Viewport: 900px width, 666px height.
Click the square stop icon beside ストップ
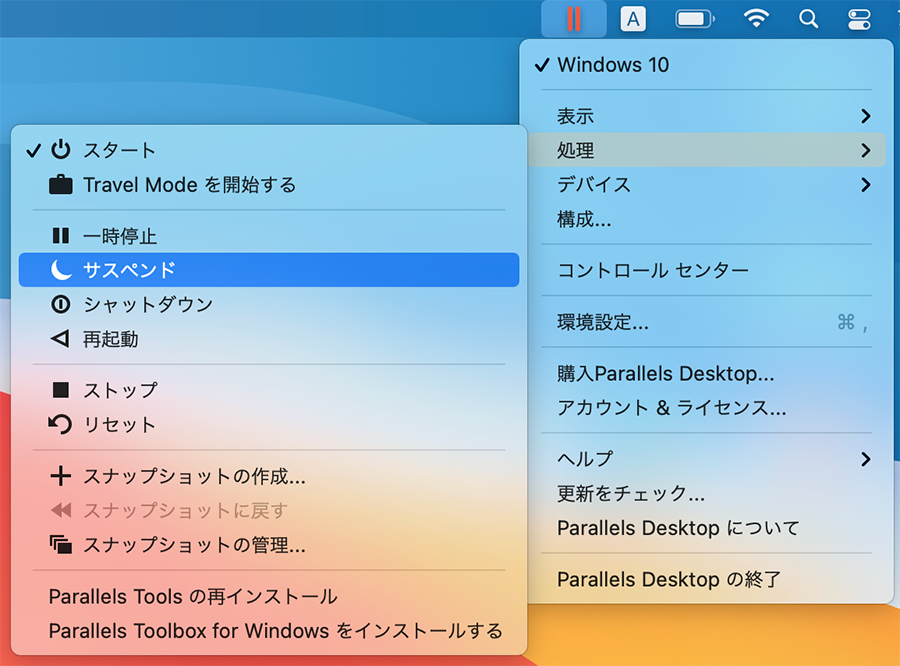(x=61, y=390)
